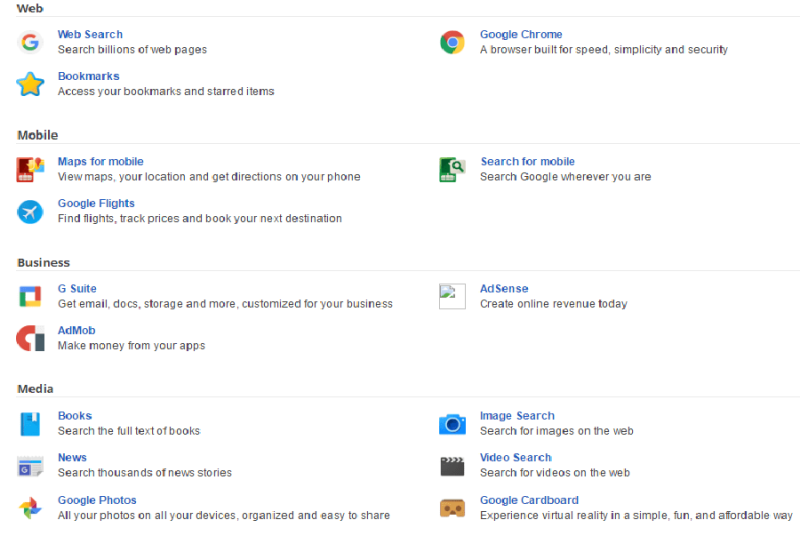Click 'Search Google wherever you are' text
Image resolution: width=800 pixels, height=536 pixels.
(x=565, y=176)
